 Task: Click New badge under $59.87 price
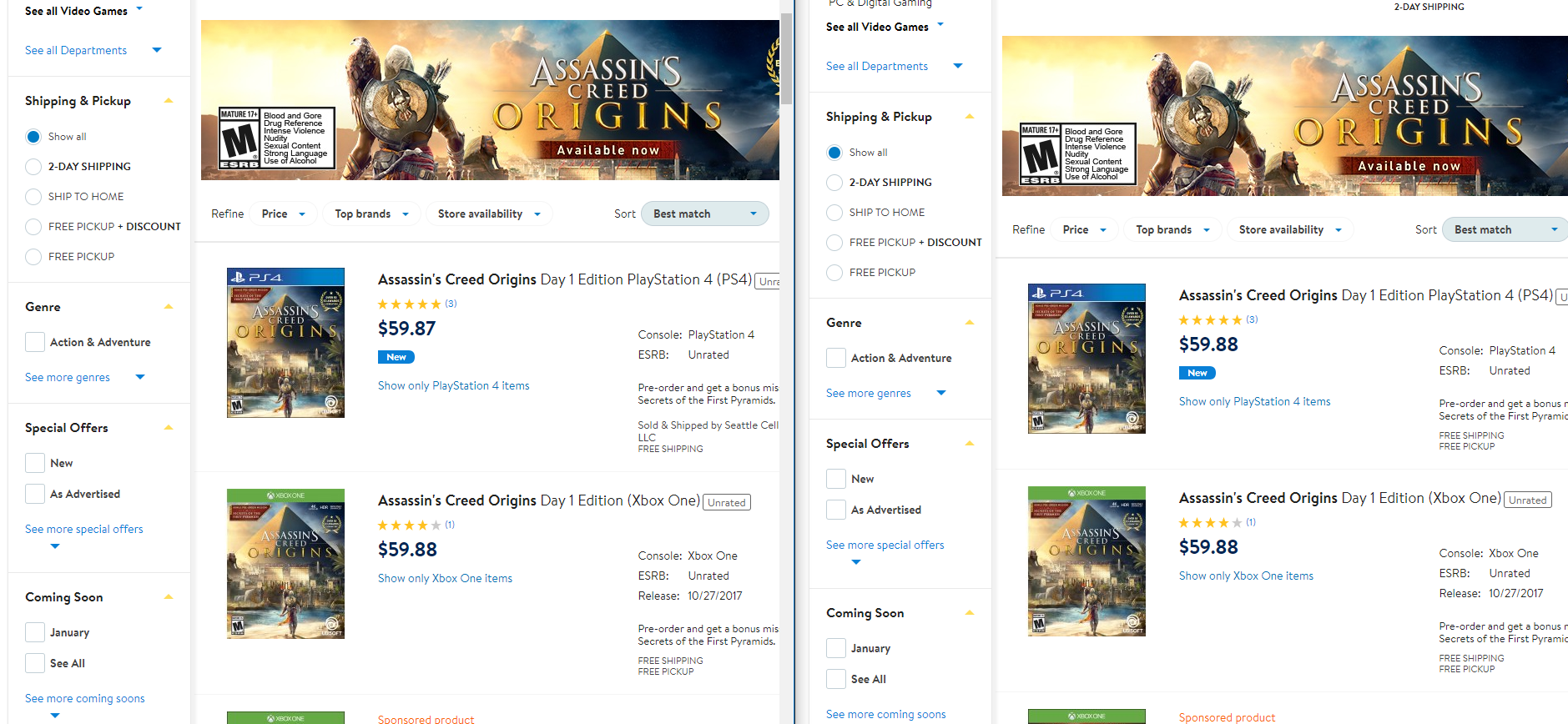396,357
